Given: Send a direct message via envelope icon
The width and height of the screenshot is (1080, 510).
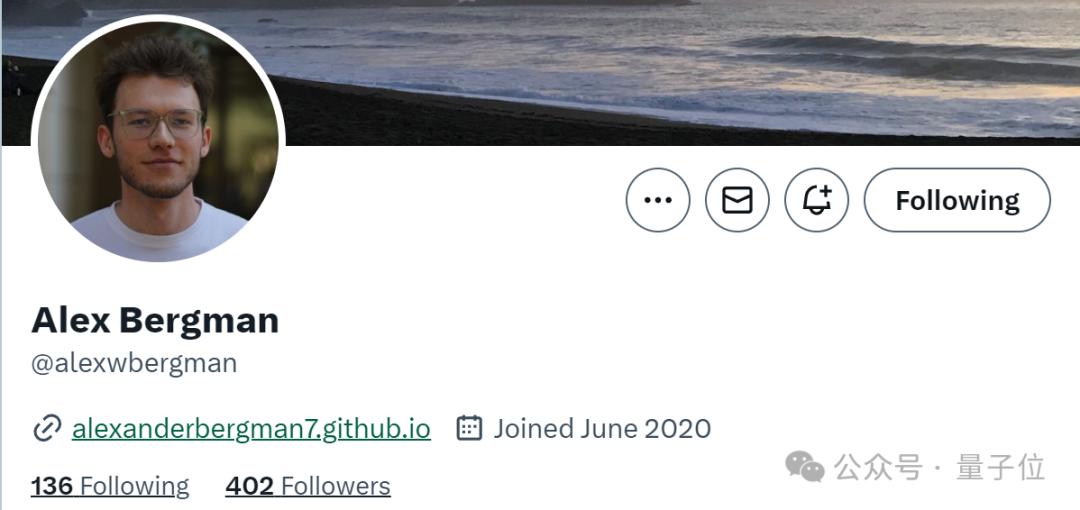Looking at the screenshot, I should [737, 200].
